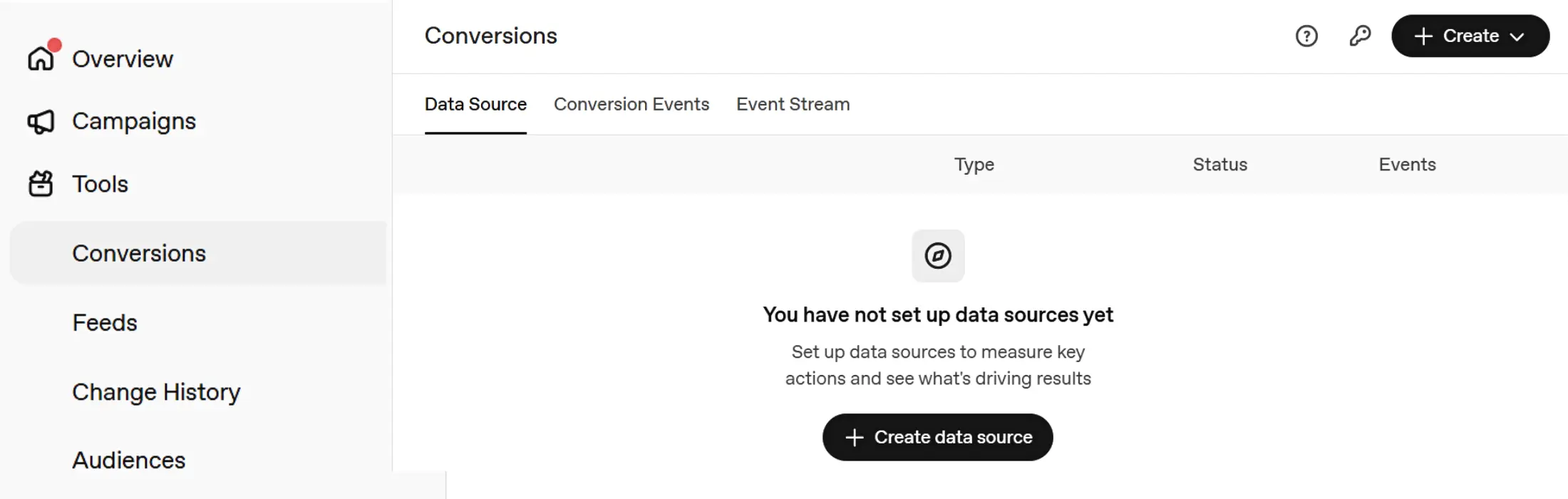
Task: Open the Event Stream tab
Action: tap(793, 104)
